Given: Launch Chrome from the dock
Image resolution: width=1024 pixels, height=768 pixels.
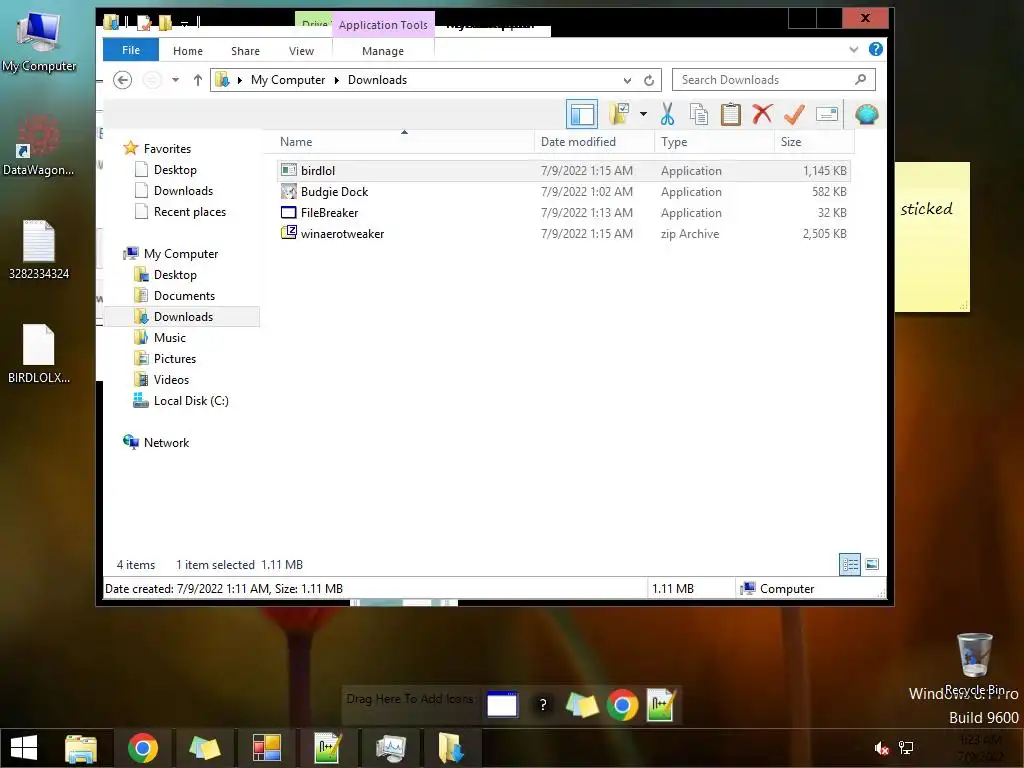Looking at the screenshot, I should [x=622, y=705].
